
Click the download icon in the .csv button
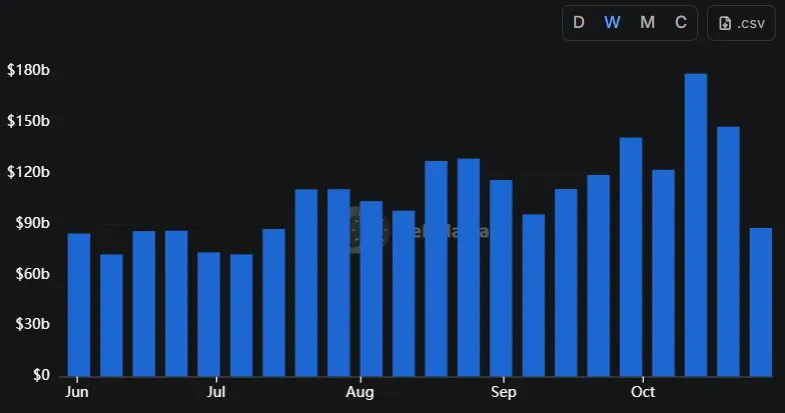pyautogui.click(x=725, y=23)
